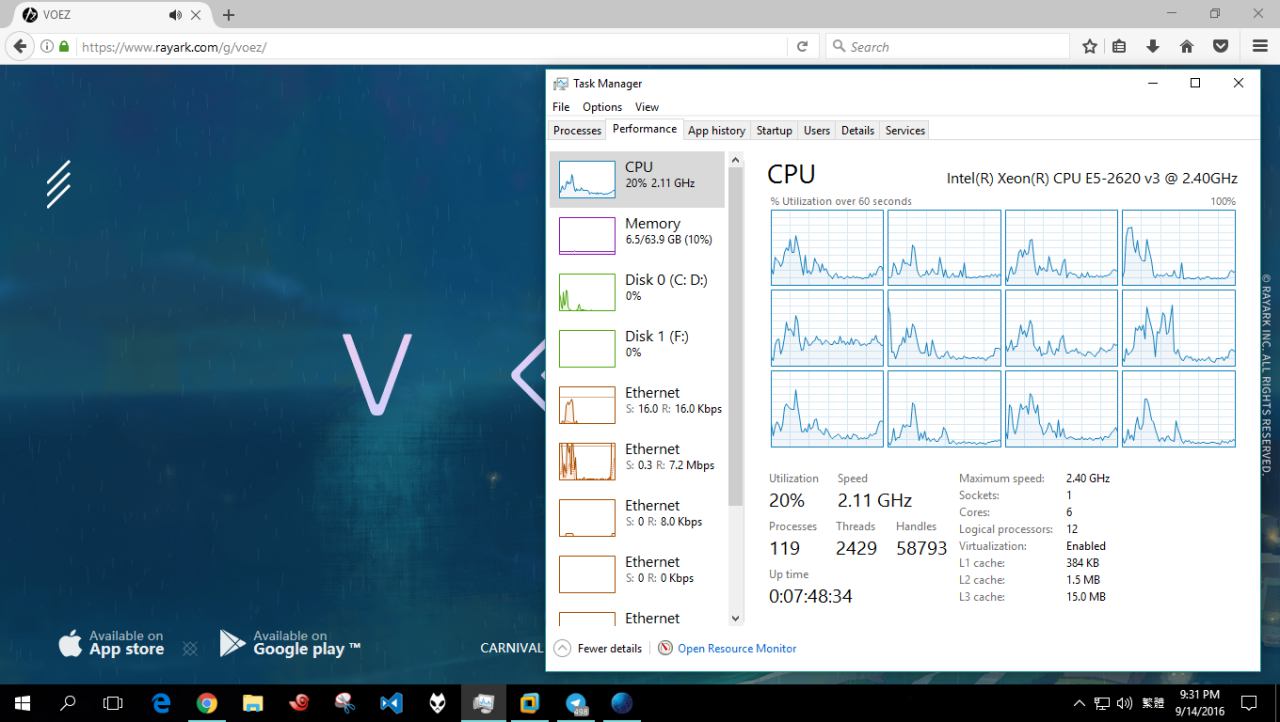Go back in Firefox

pos(20,46)
